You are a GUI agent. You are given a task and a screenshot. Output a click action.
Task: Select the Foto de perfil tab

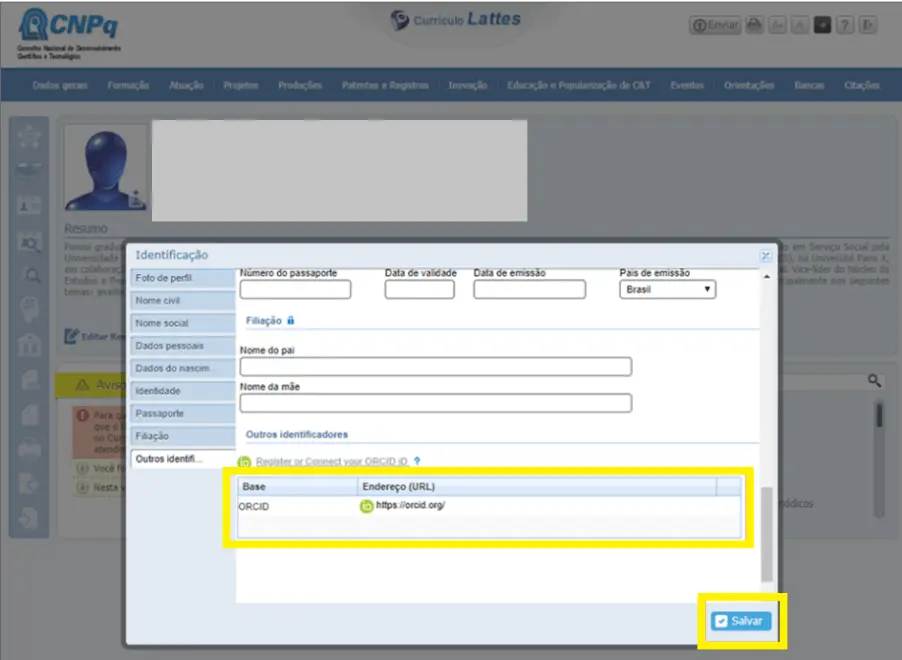click(181, 278)
